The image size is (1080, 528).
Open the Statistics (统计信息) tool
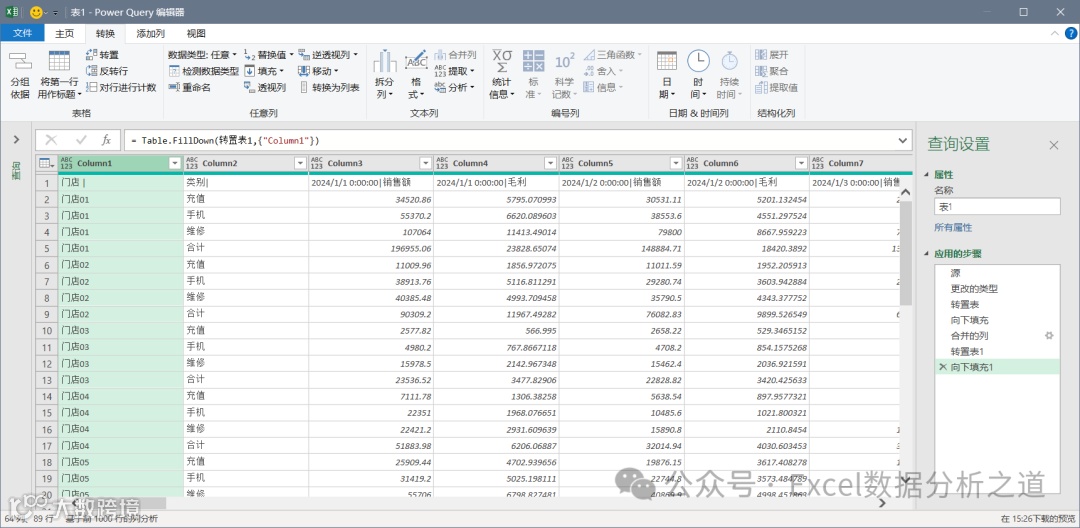click(x=502, y=74)
